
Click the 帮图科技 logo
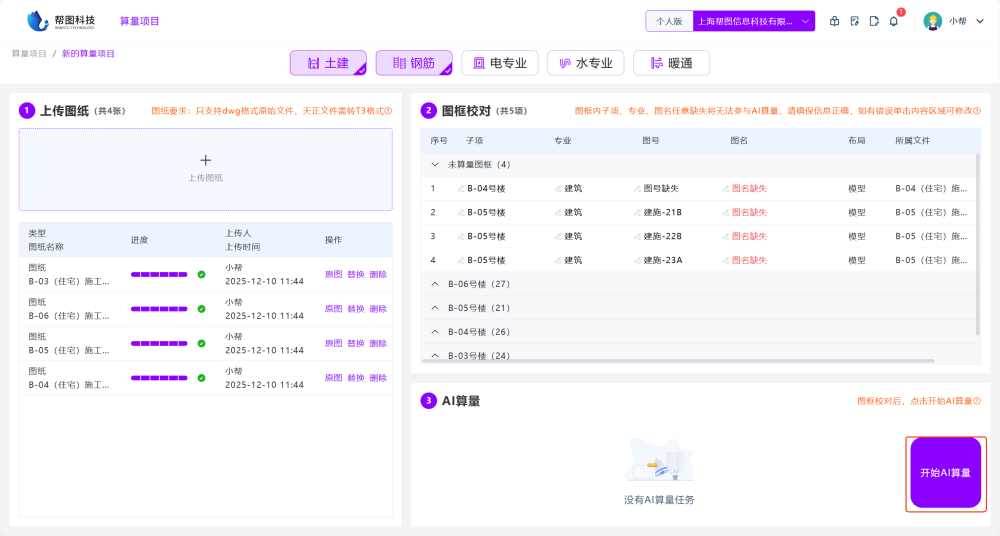[x=62, y=21]
